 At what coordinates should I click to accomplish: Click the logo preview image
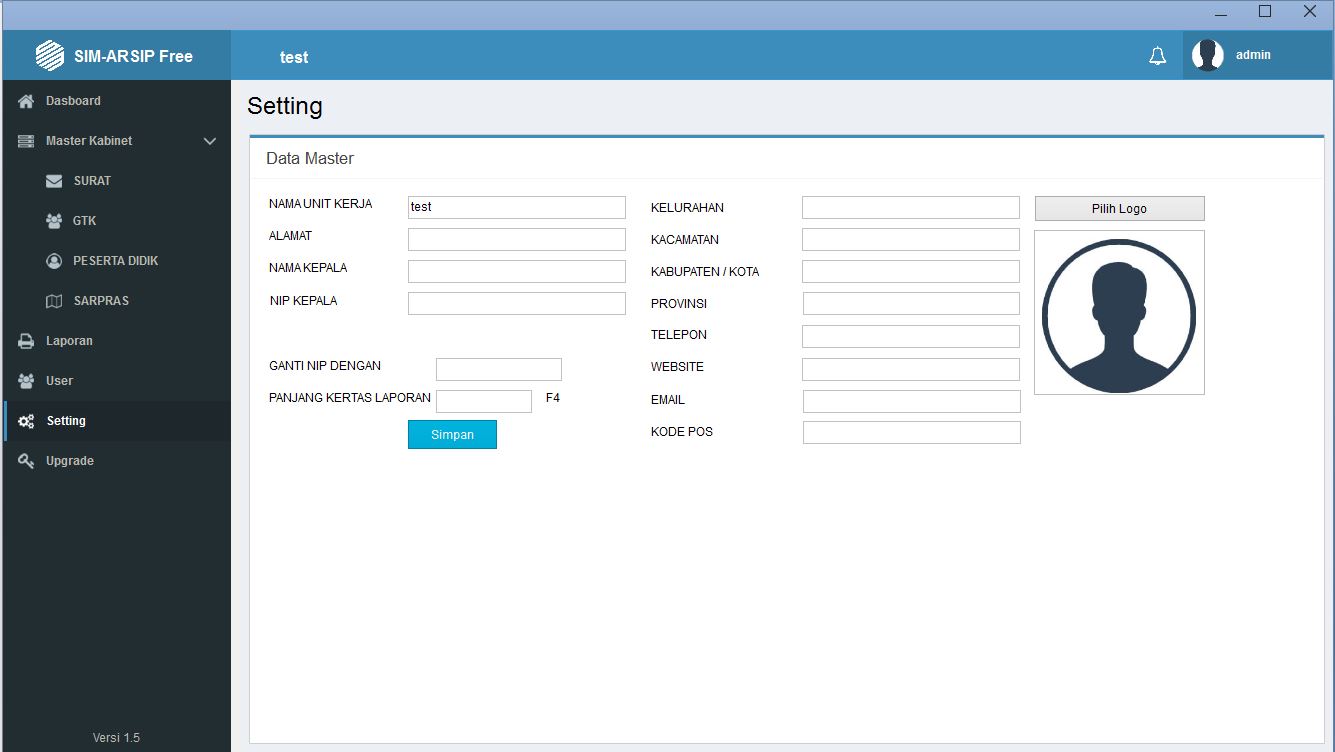1119,313
